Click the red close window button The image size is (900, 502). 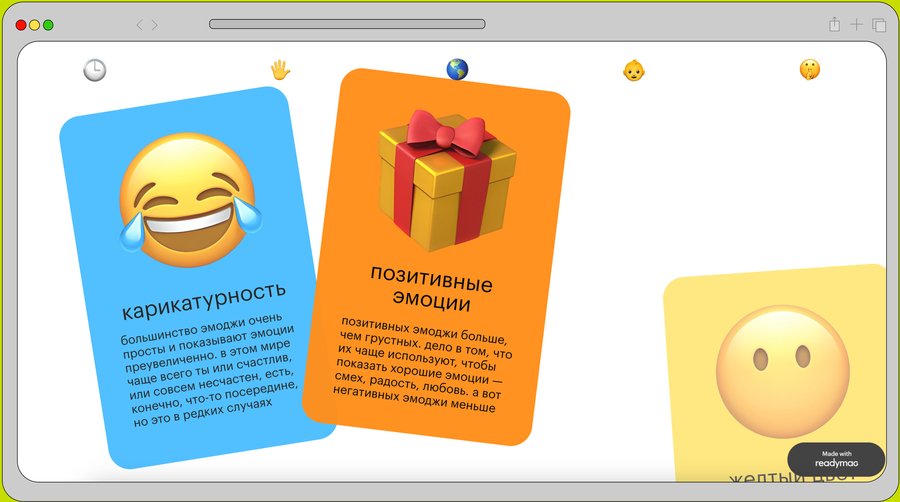21,25
